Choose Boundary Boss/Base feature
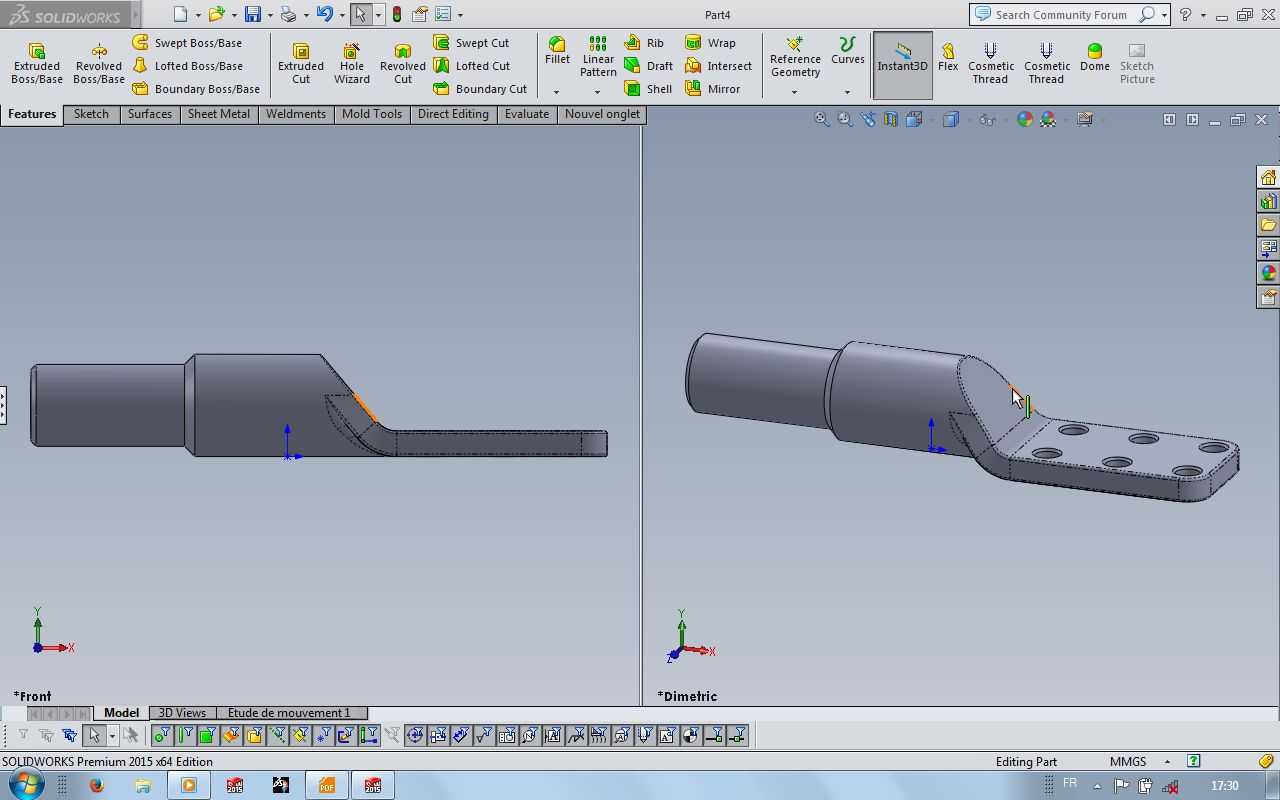 [x=196, y=89]
